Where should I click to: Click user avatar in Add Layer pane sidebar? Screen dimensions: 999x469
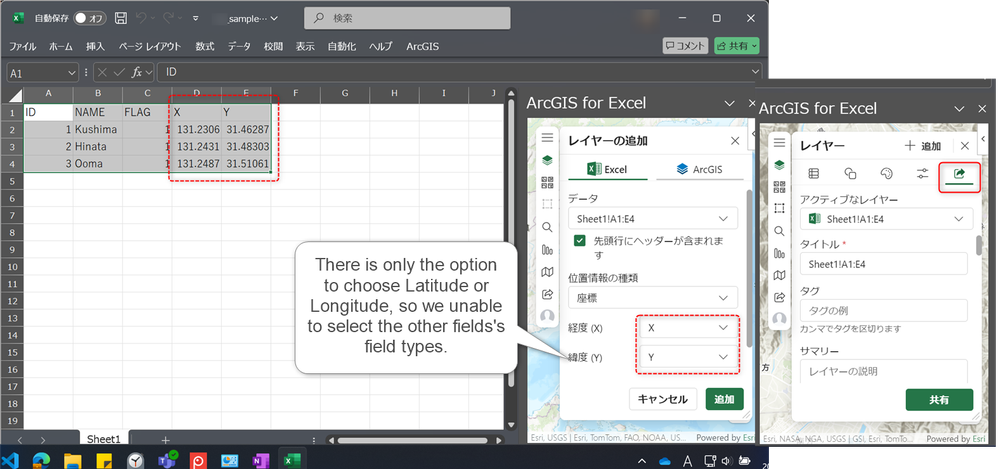(x=547, y=317)
